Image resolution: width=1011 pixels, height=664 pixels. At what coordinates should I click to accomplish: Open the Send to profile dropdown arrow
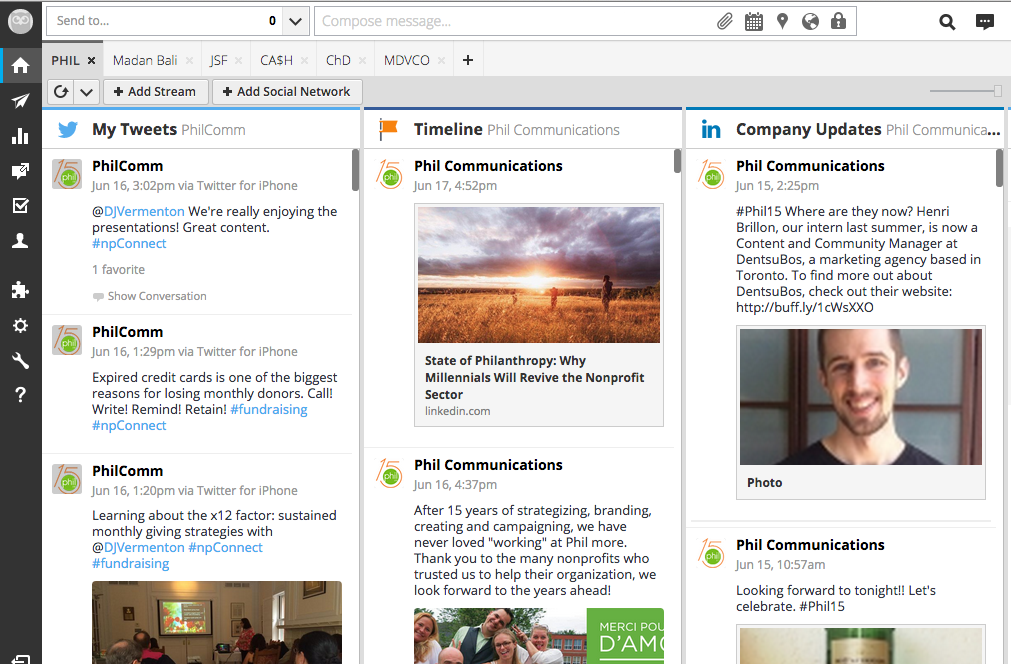point(295,21)
